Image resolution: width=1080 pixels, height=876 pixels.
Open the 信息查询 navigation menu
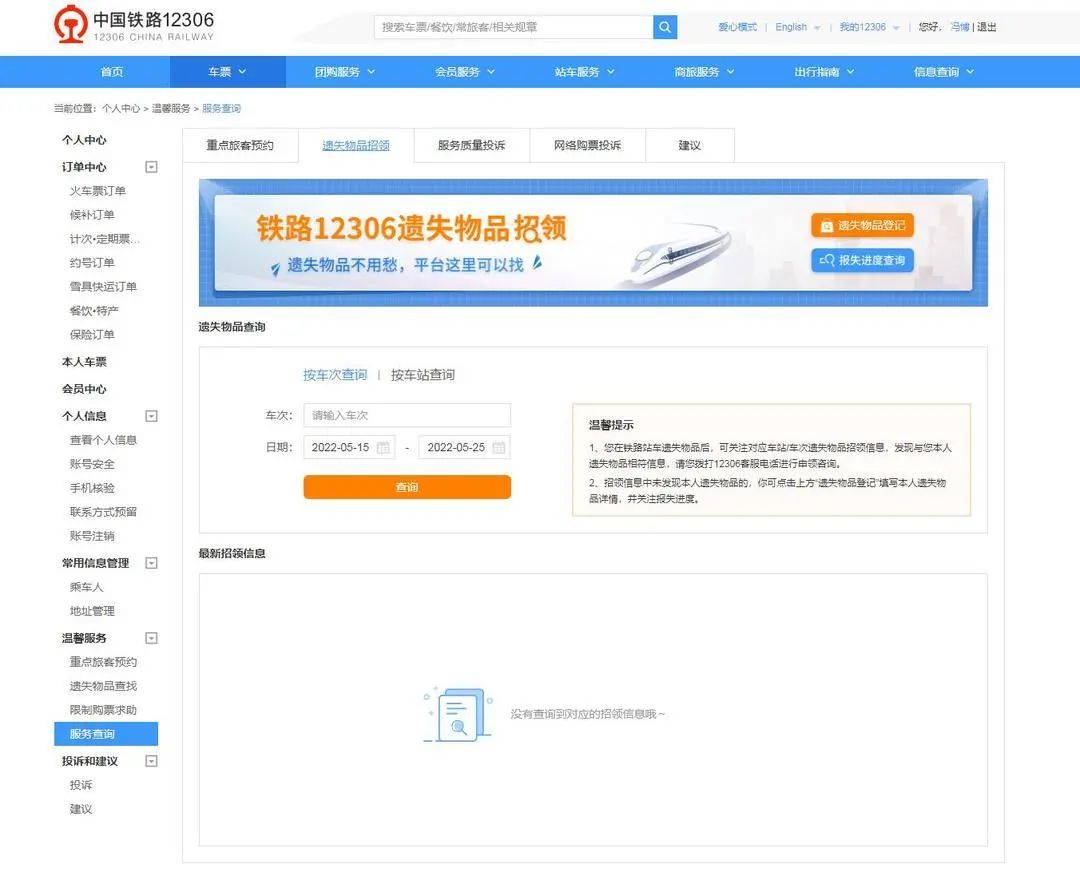click(x=944, y=72)
